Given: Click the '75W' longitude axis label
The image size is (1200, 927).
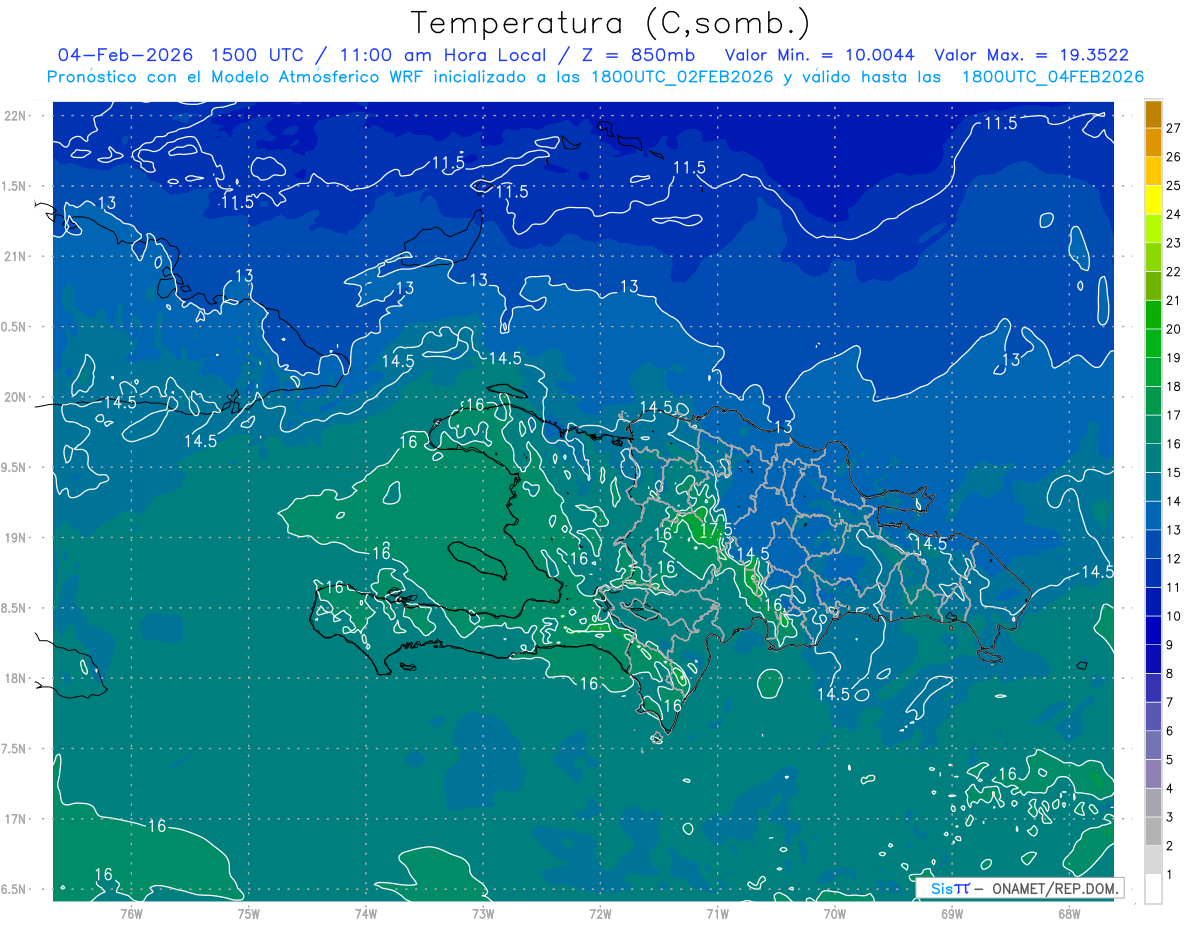Looking at the screenshot, I should pos(248,914).
